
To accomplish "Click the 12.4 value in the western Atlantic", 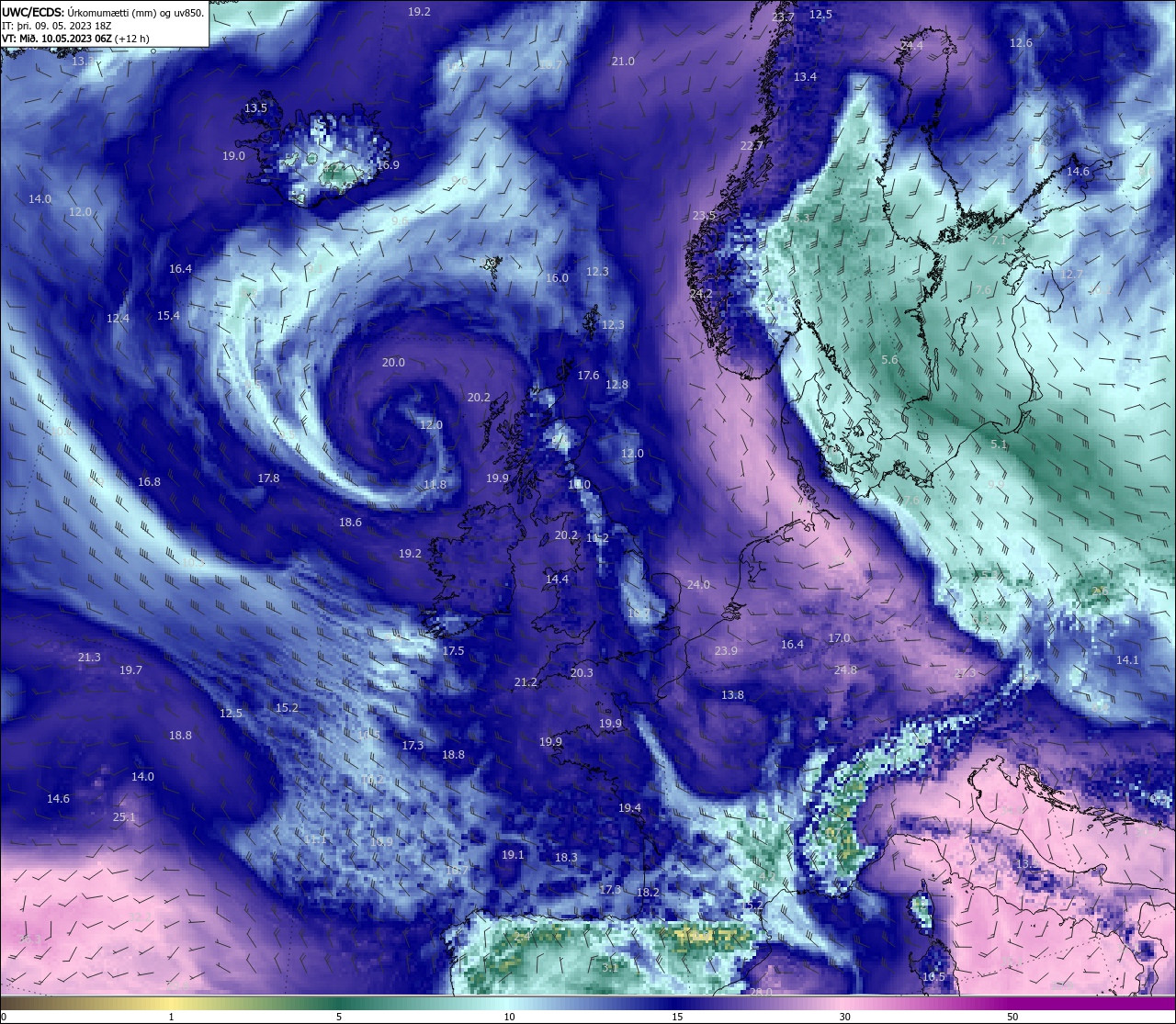I will click(118, 319).
